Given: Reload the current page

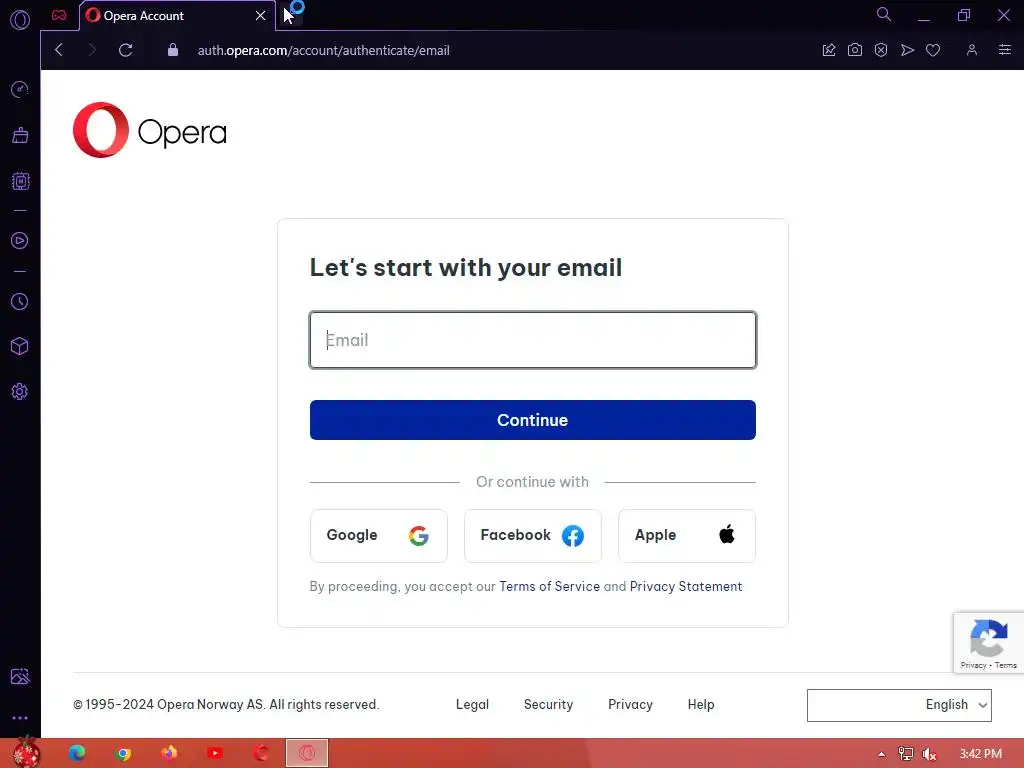Looking at the screenshot, I should [125, 50].
